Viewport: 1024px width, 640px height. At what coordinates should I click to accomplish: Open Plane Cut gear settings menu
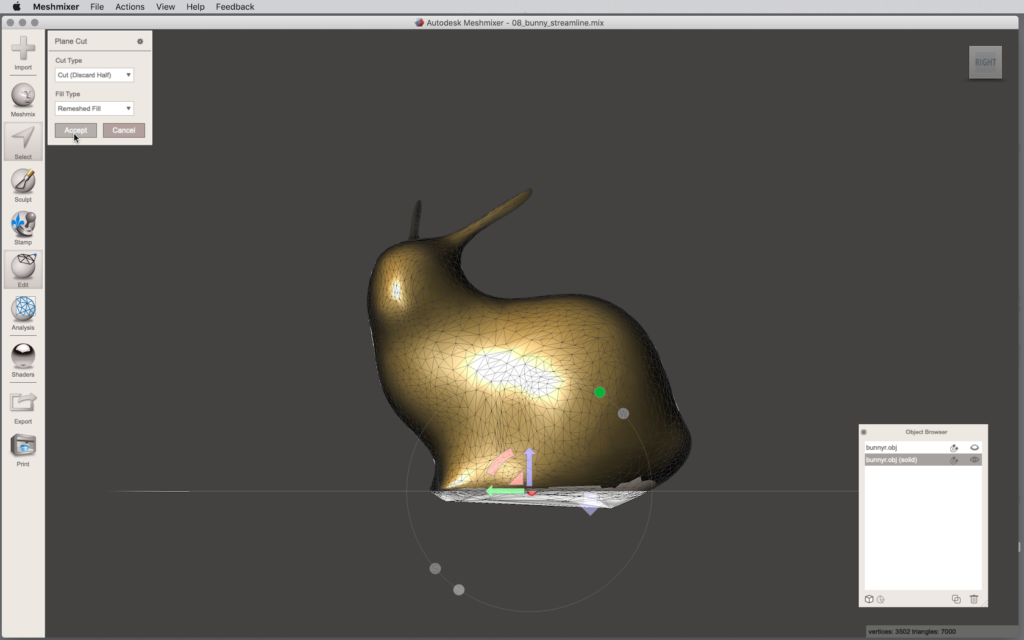(x=140, y=42)
